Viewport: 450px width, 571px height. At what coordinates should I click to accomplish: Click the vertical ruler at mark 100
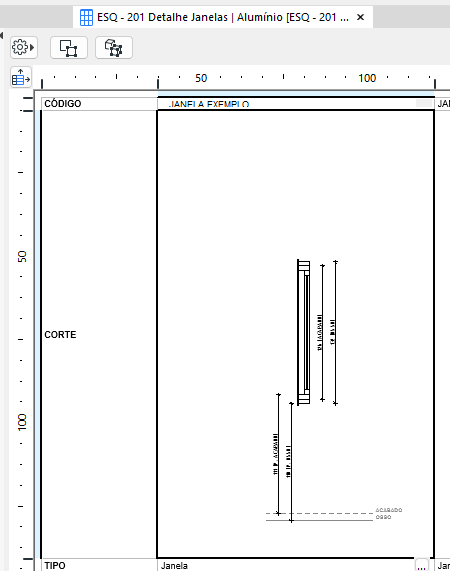pos(22,422)
